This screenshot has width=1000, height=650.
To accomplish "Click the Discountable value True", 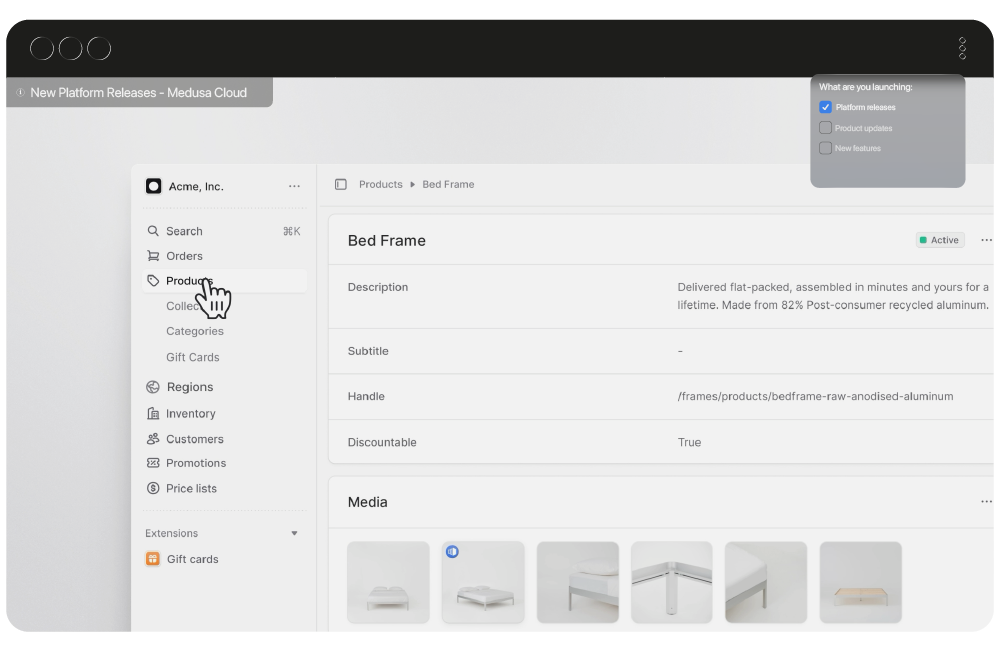I will [689, 443].
